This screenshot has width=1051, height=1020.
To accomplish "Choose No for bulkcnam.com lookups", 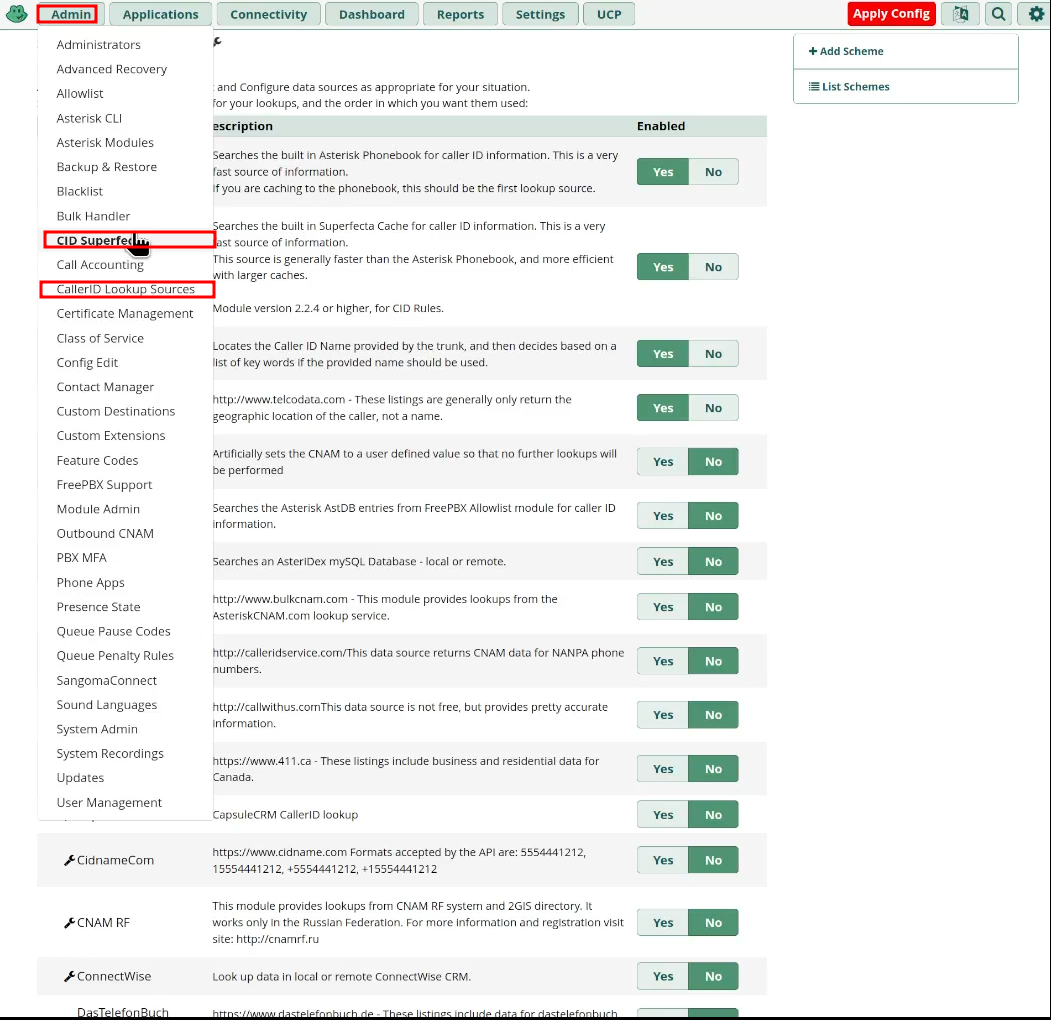I will tap(713, 607).
